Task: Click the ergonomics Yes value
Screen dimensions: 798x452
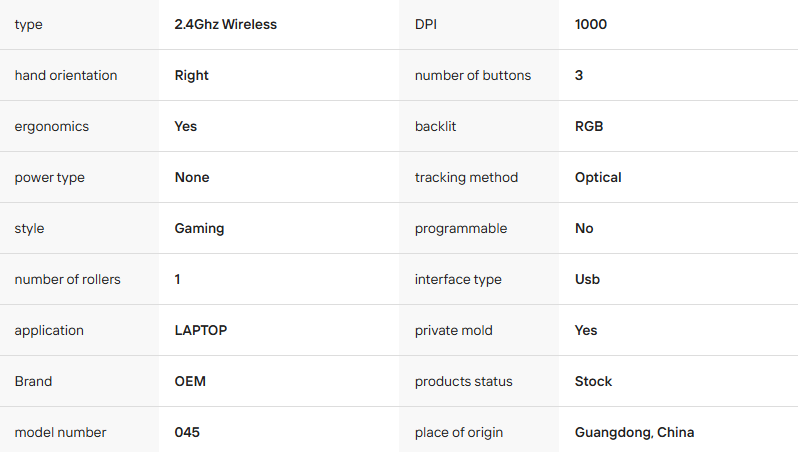Action: point(186,126)
